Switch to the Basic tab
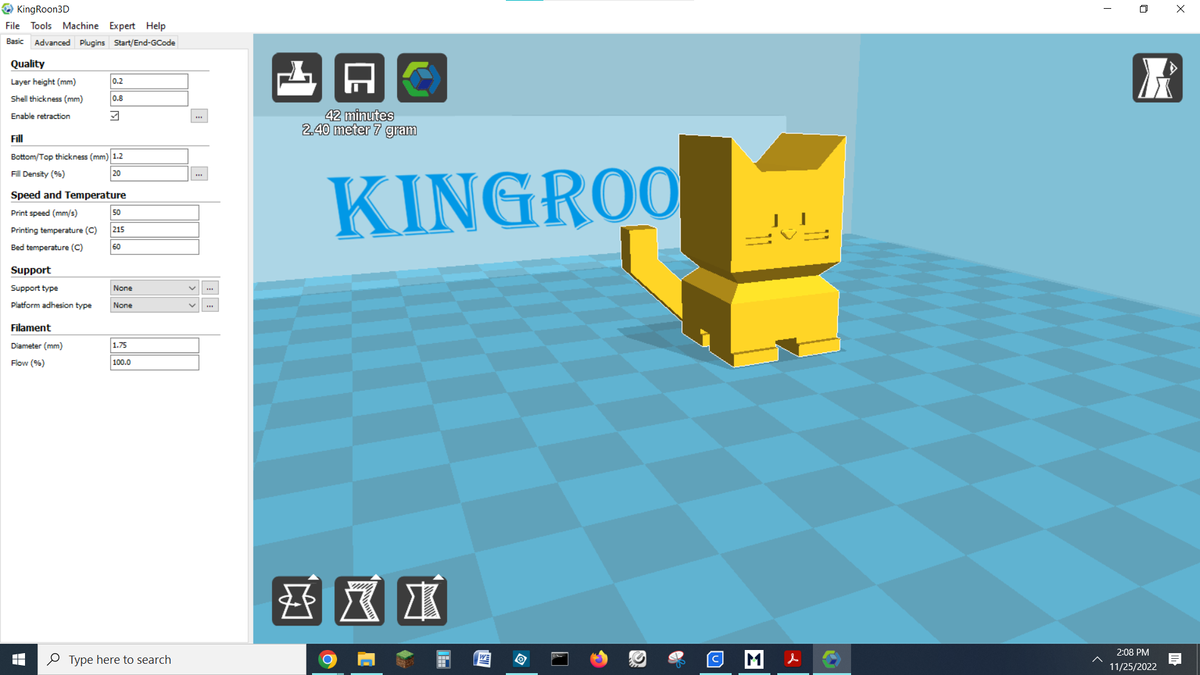This screenshot has width=1200, height=675. 15,42
